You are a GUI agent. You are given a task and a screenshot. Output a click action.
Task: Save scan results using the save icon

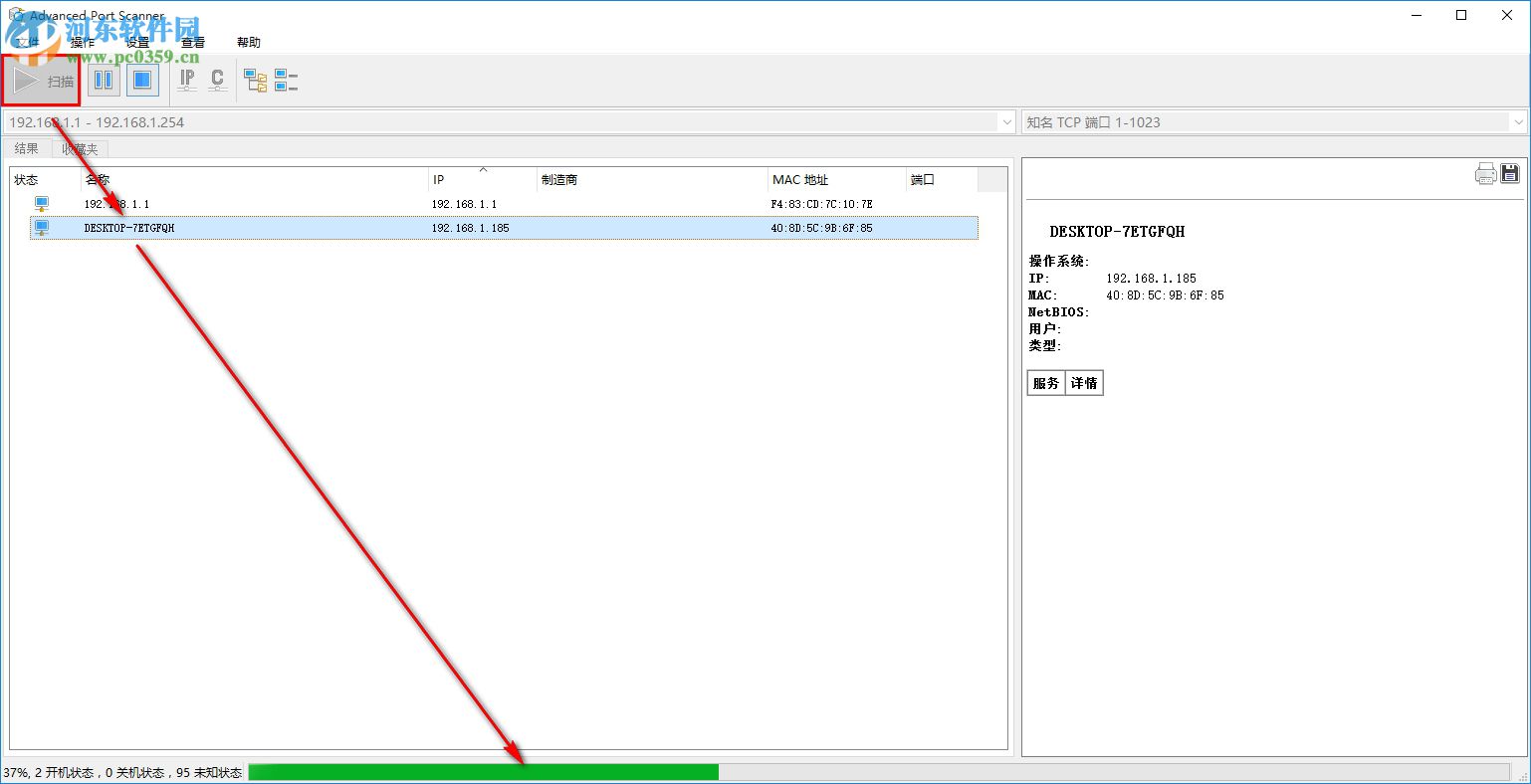point(1510,173)
